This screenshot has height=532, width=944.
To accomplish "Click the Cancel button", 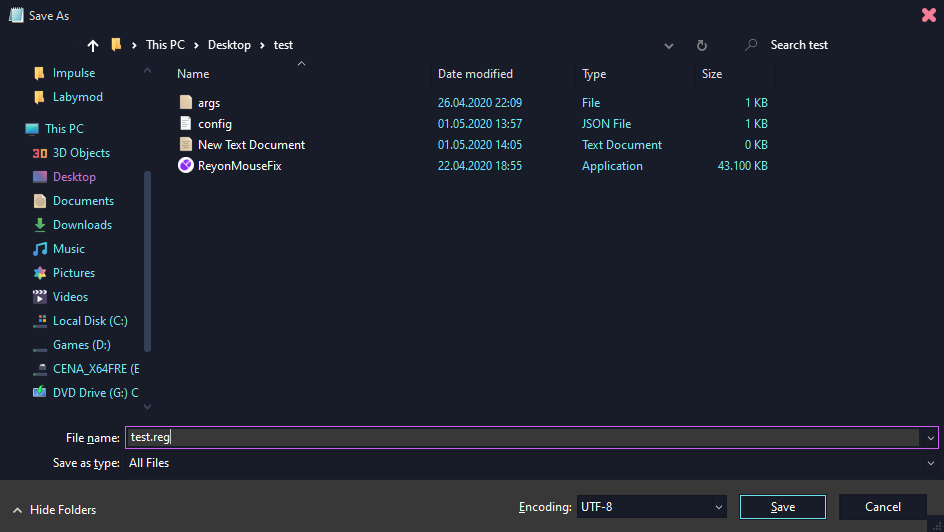I will point(883,507).
